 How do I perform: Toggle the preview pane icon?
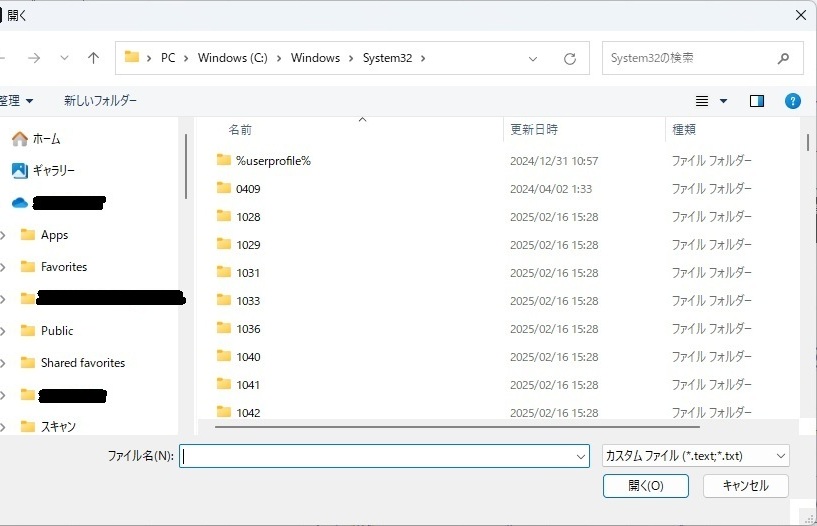click(757, 101)
